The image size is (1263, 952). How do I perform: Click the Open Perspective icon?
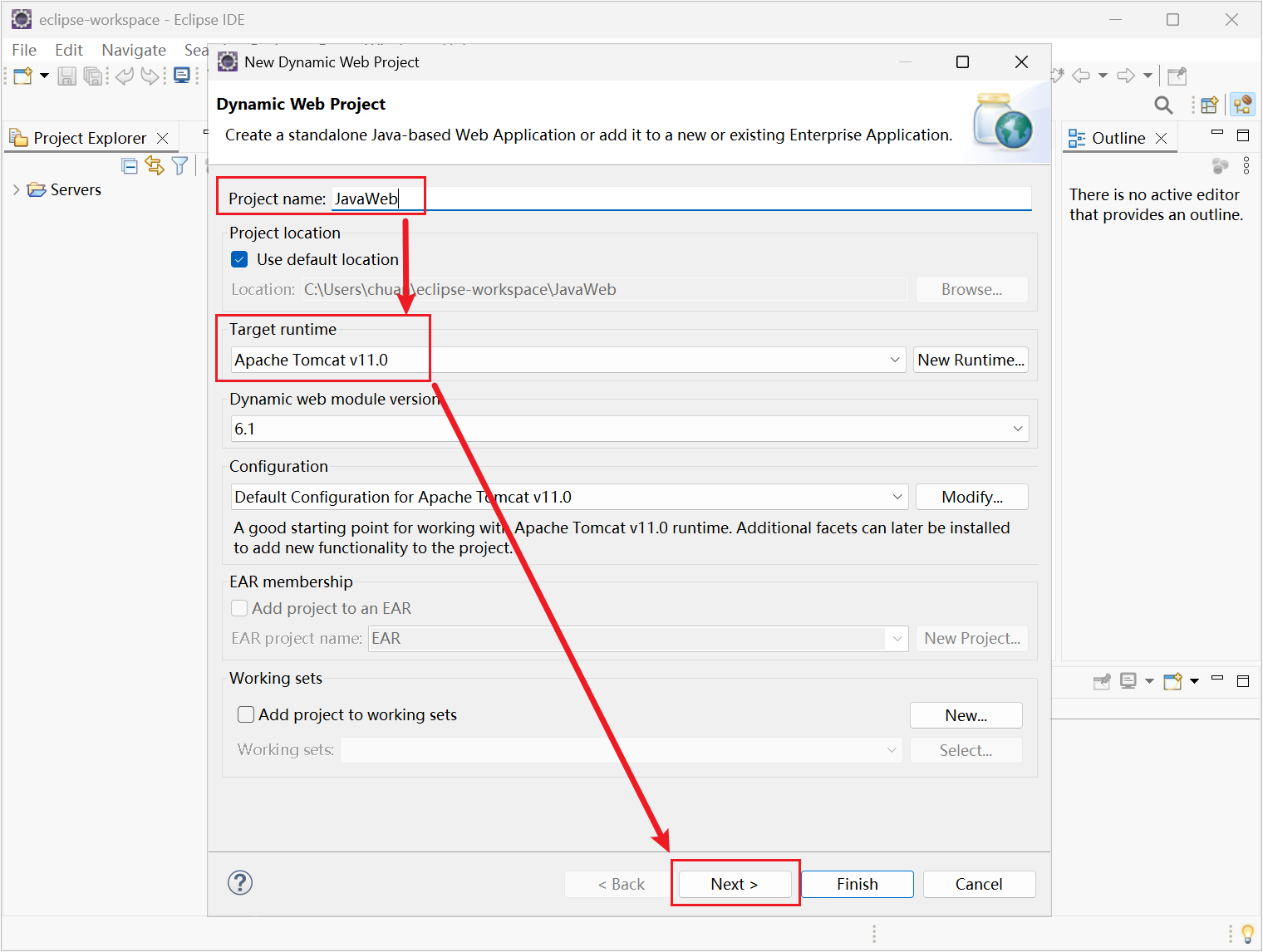tap(1210, 105)
